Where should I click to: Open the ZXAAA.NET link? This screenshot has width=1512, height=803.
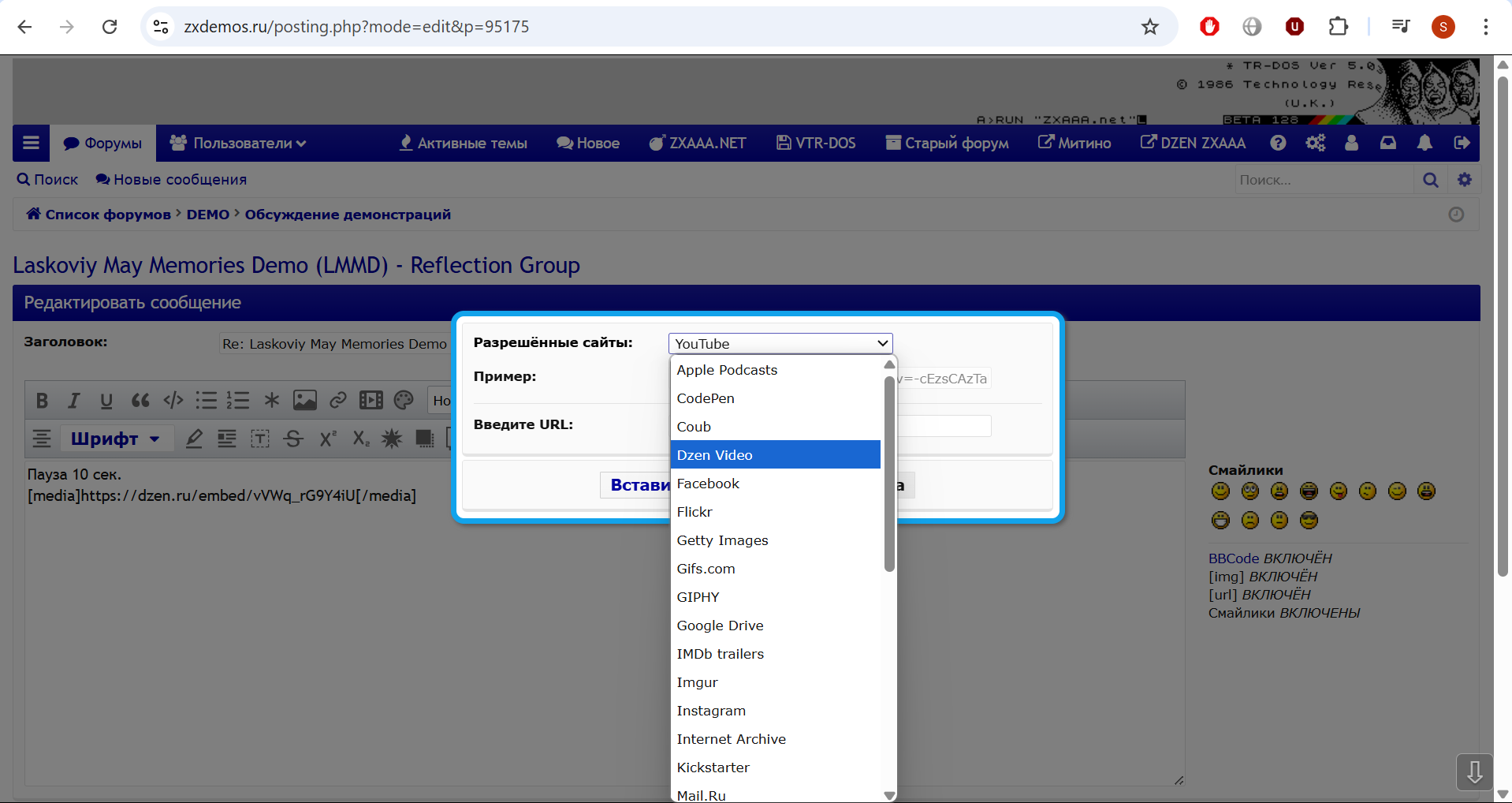pos(697,143)
